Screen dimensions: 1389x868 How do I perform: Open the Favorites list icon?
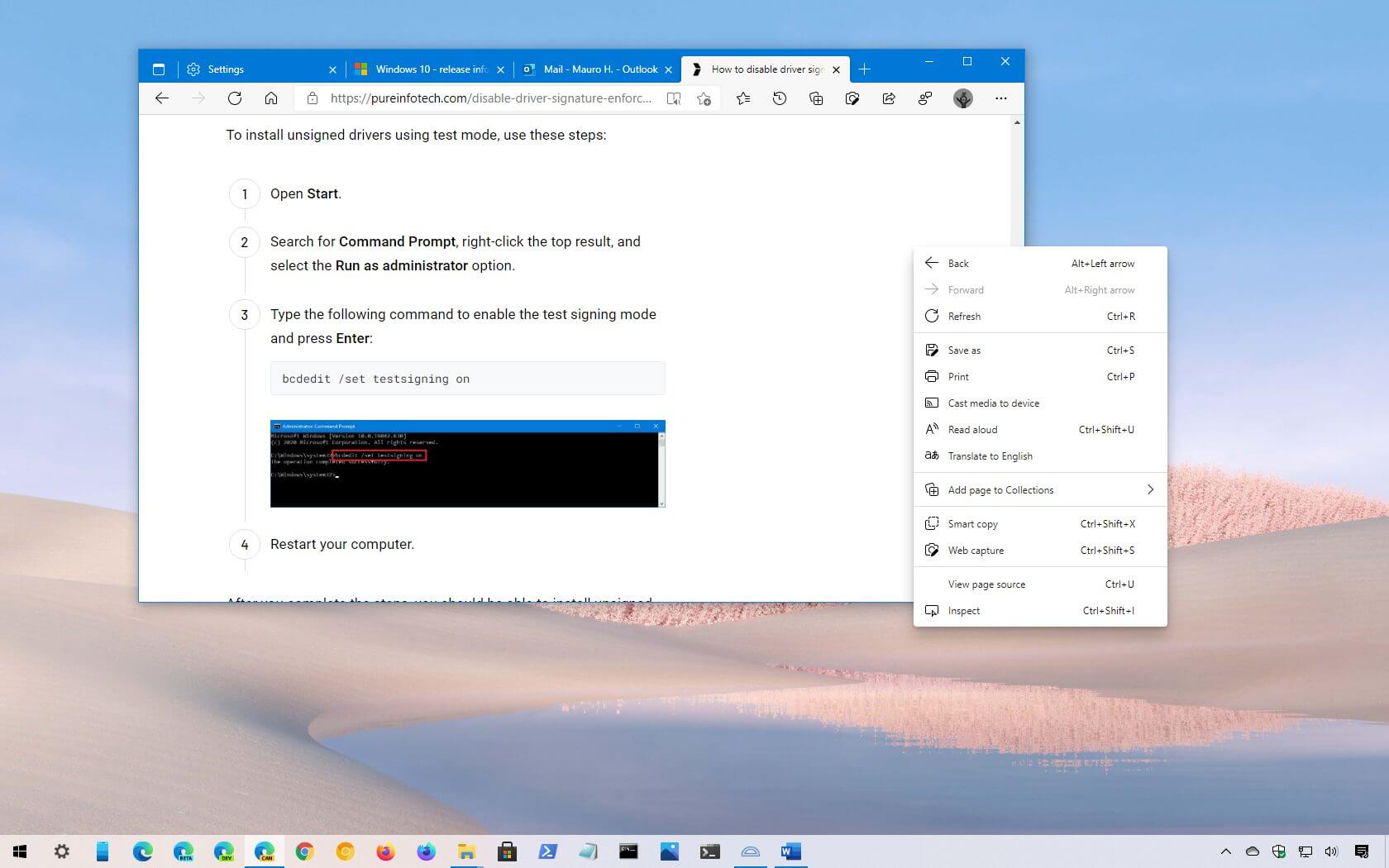742,98
